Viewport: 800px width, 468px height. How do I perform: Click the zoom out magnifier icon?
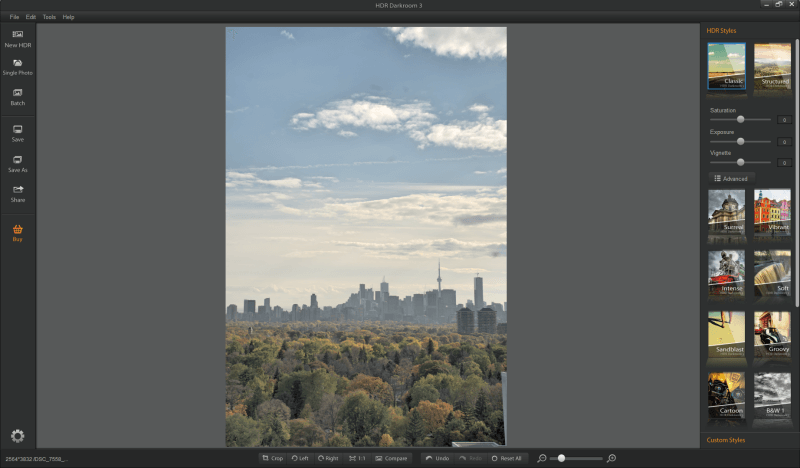click(542, 458)
